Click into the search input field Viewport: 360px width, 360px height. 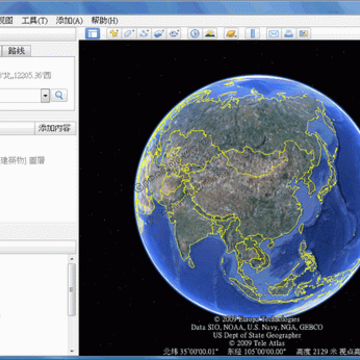point(20,96)
